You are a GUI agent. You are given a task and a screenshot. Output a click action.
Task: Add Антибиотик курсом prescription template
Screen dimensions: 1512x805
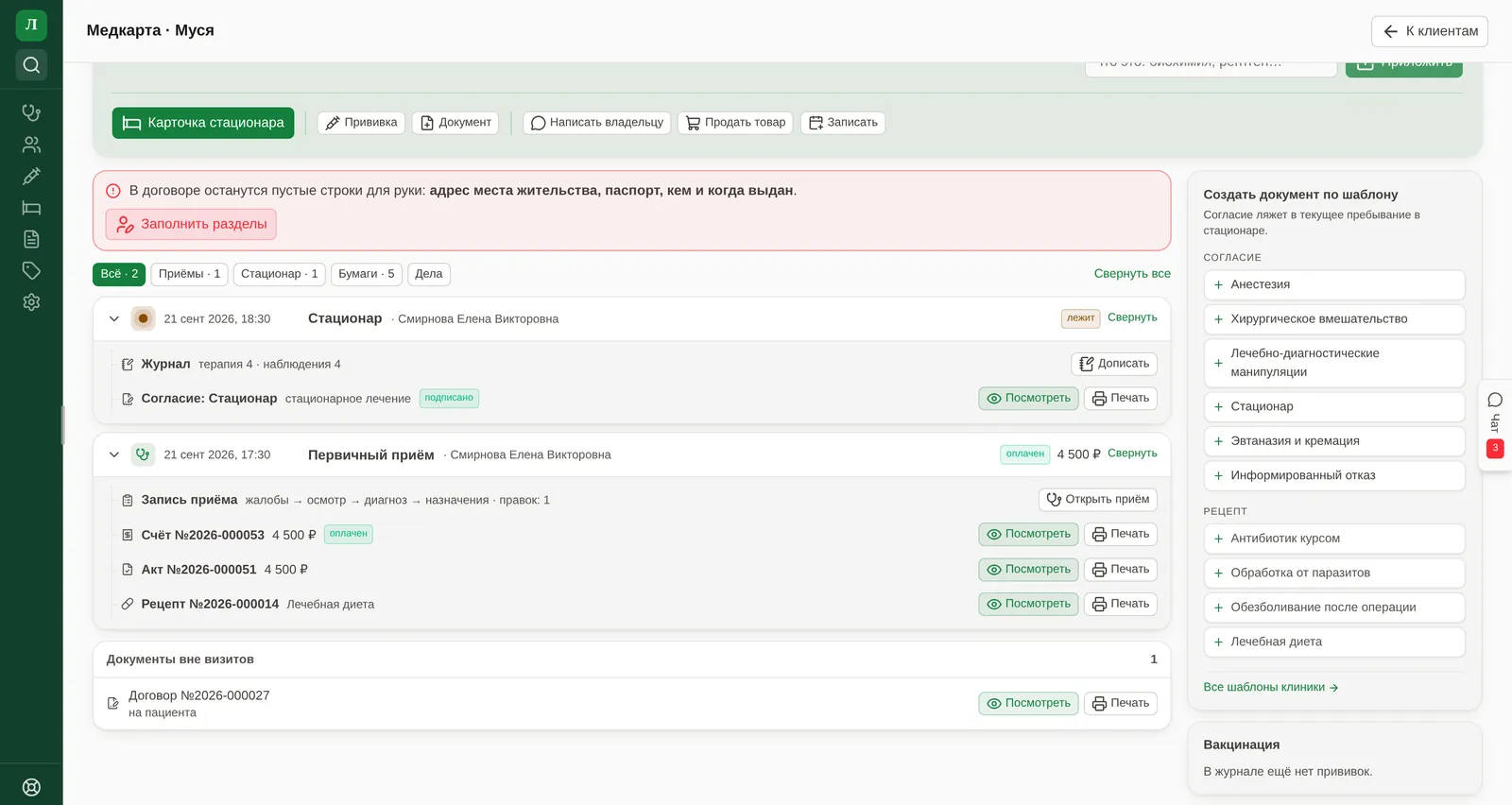(x=1334, y=539)
